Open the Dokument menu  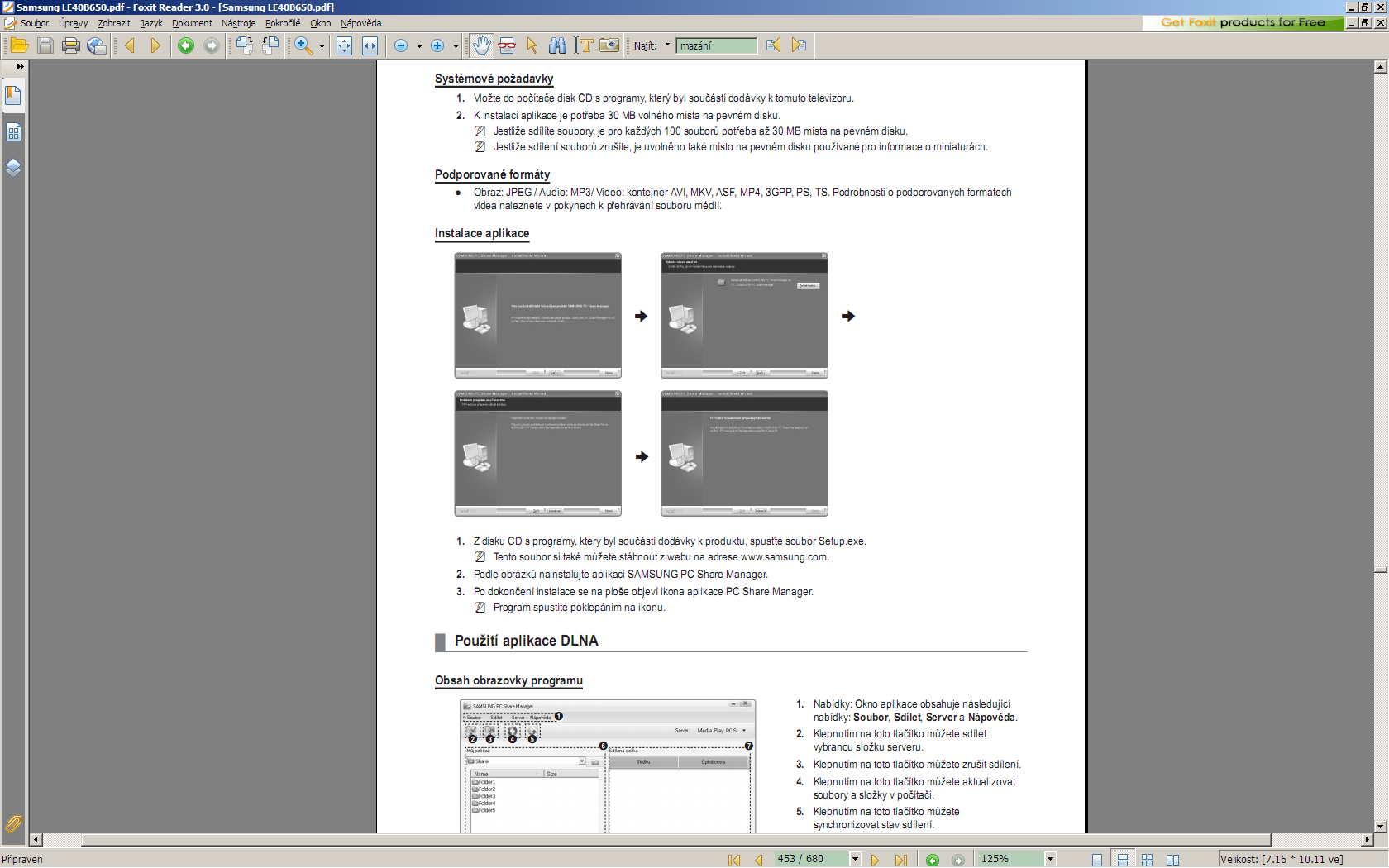pyautogui.click(x=192, y=23)
